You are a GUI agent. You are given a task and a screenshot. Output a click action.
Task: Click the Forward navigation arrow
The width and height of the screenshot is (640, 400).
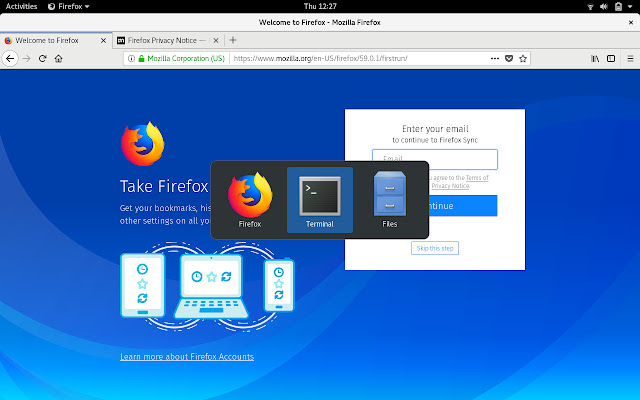point(27,58)
